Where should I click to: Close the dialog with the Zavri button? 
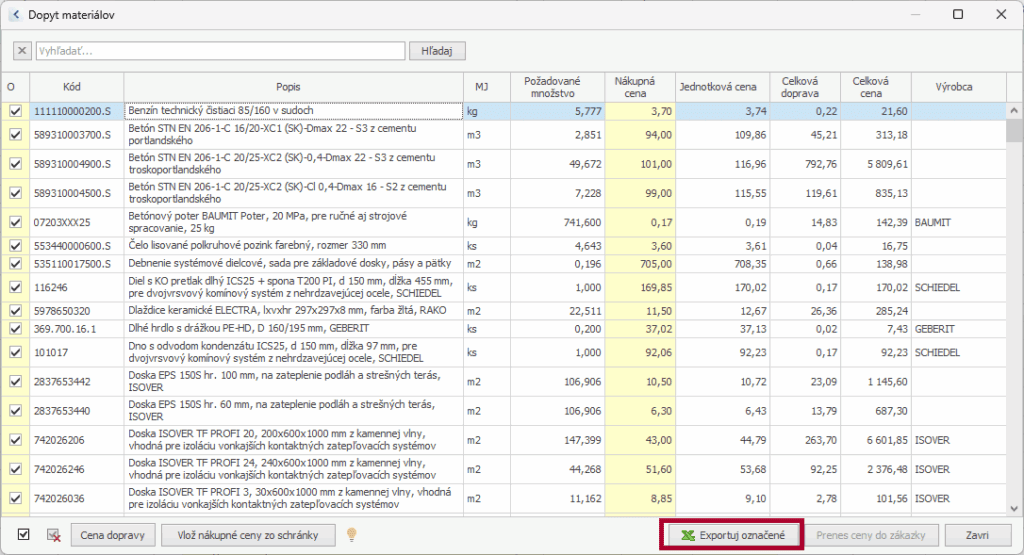click(977, 535)
